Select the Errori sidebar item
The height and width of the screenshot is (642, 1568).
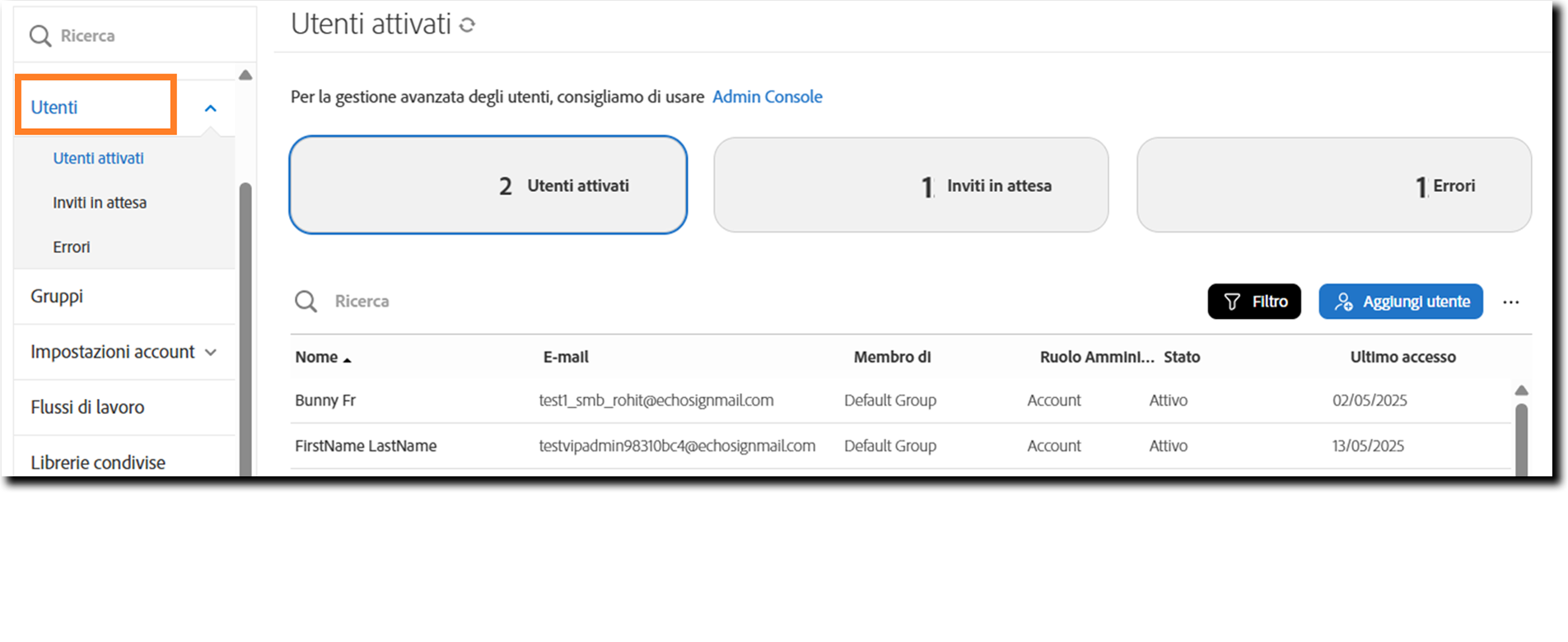[72, 247]
